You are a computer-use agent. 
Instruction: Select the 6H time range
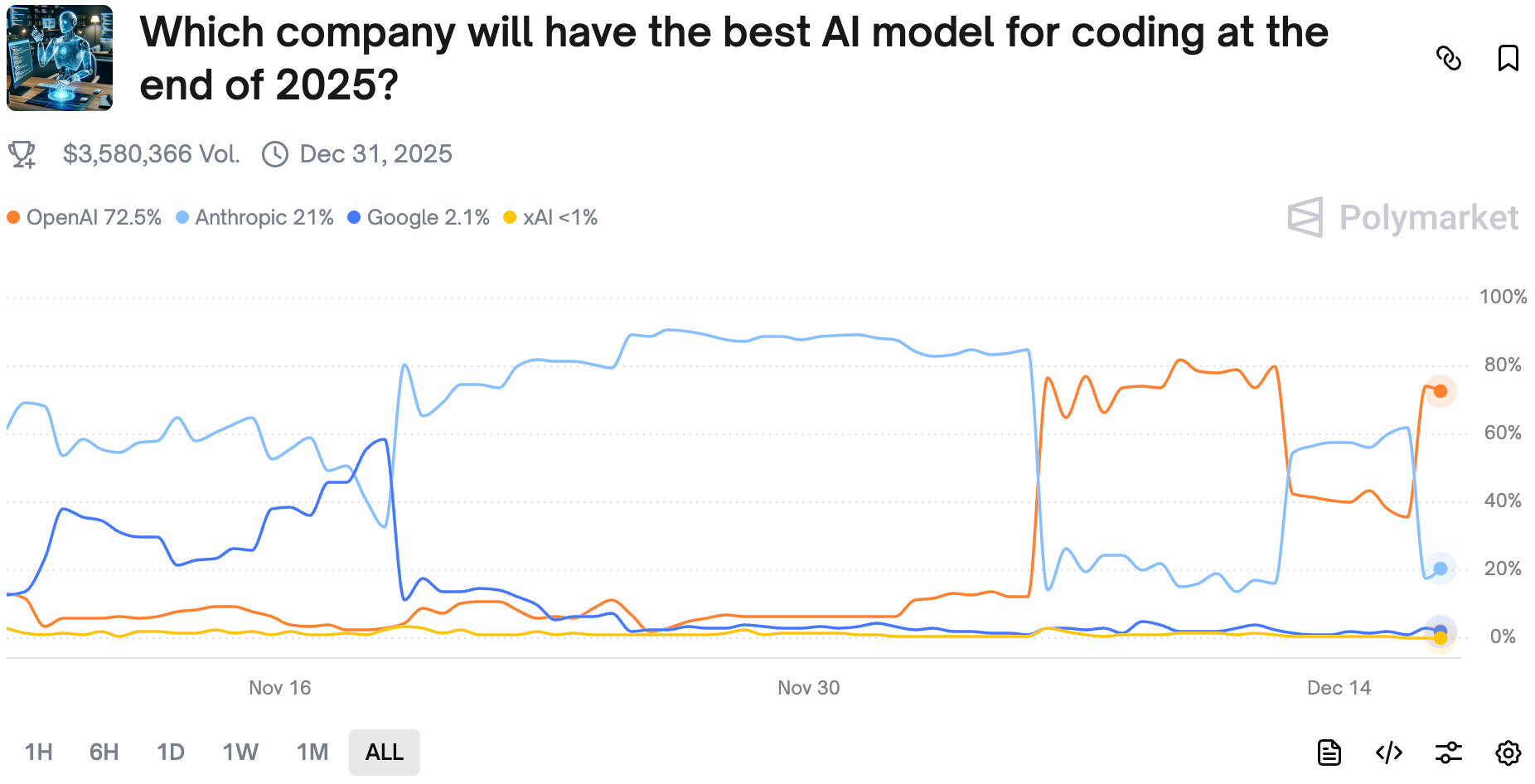pyautogui.click(x=104, y=753)
